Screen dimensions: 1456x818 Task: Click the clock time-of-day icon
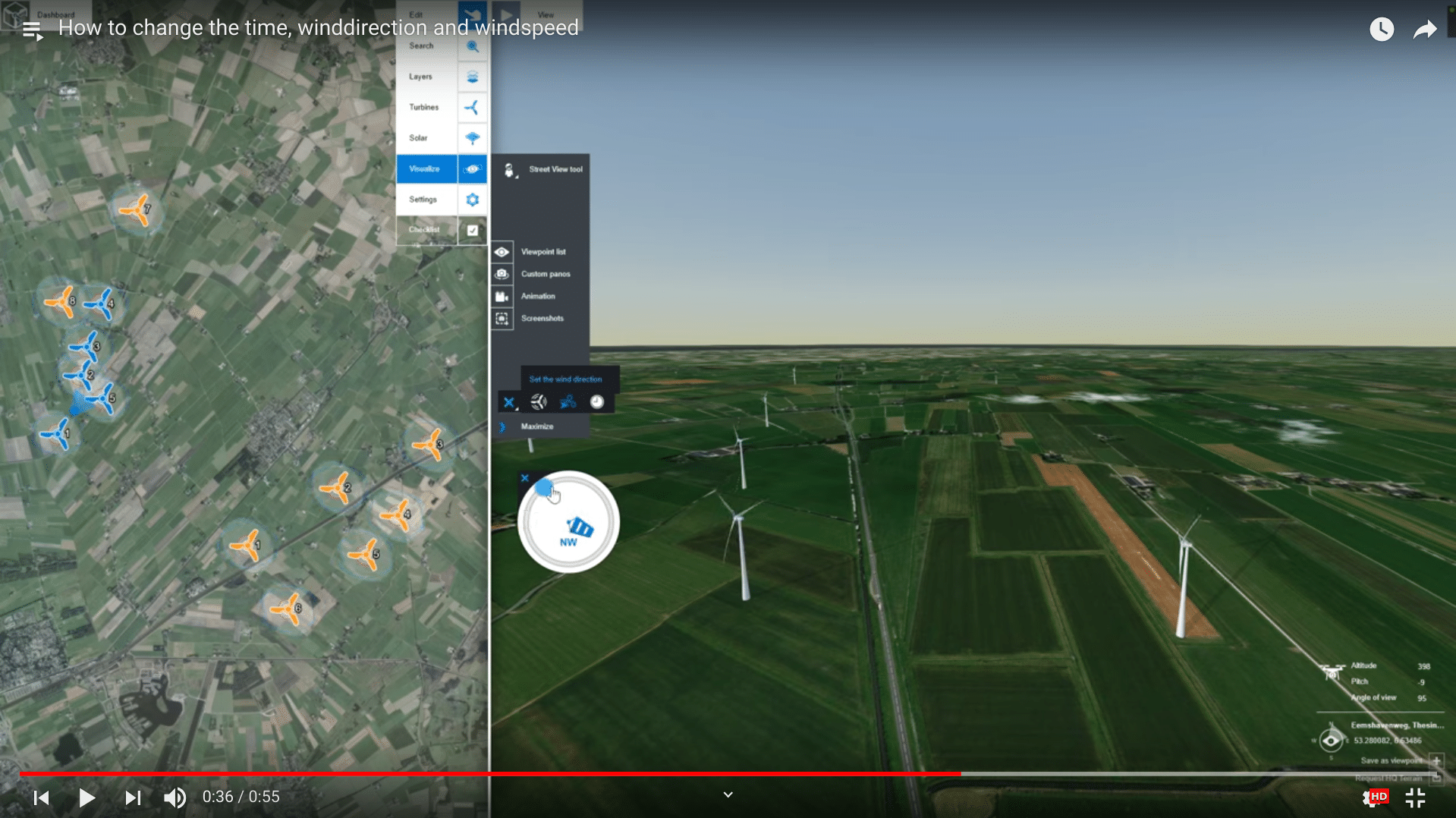(597, 402)
